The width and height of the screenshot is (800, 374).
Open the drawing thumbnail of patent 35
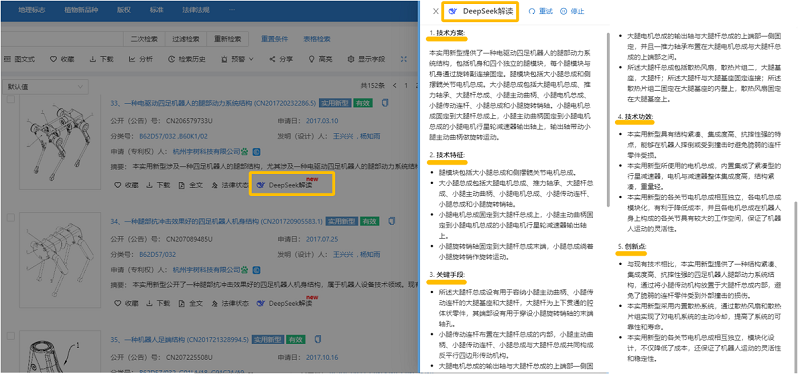[61, 352]
